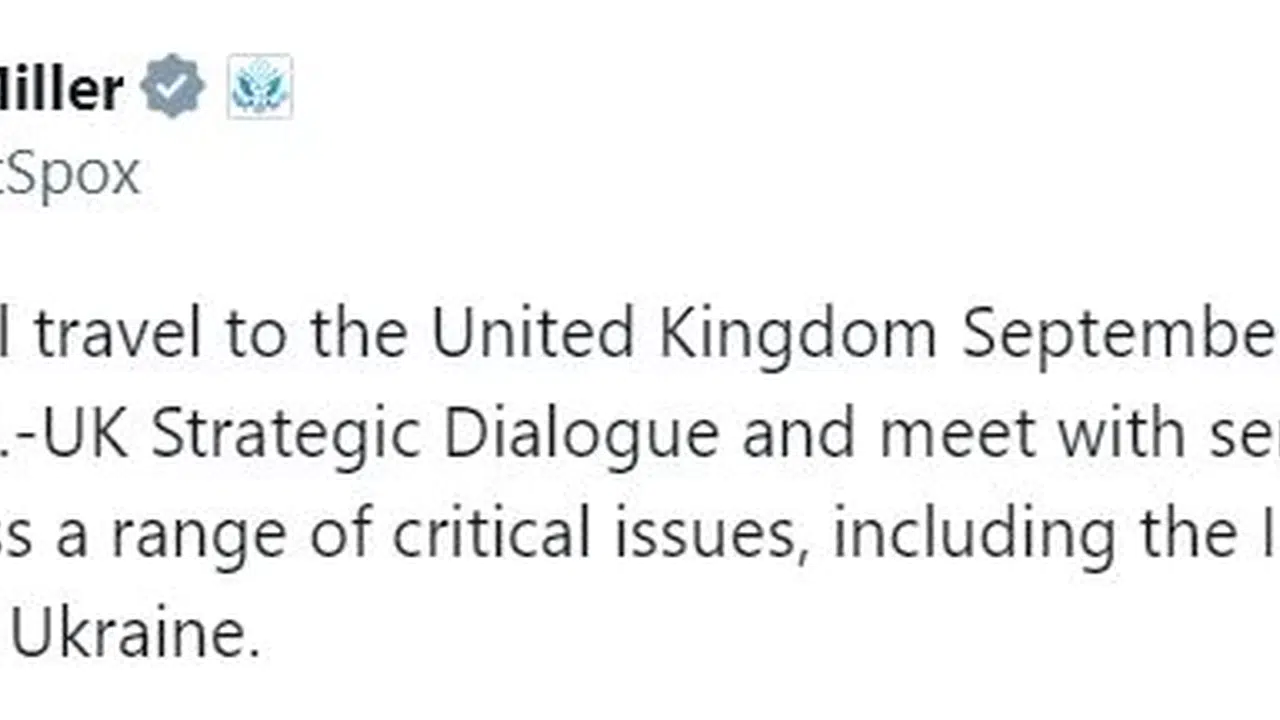The height and width of the screenshot is (720, 1280).
Task: Click the word "Ukraine." ending the tweet
Action: (x=135, y=635)
